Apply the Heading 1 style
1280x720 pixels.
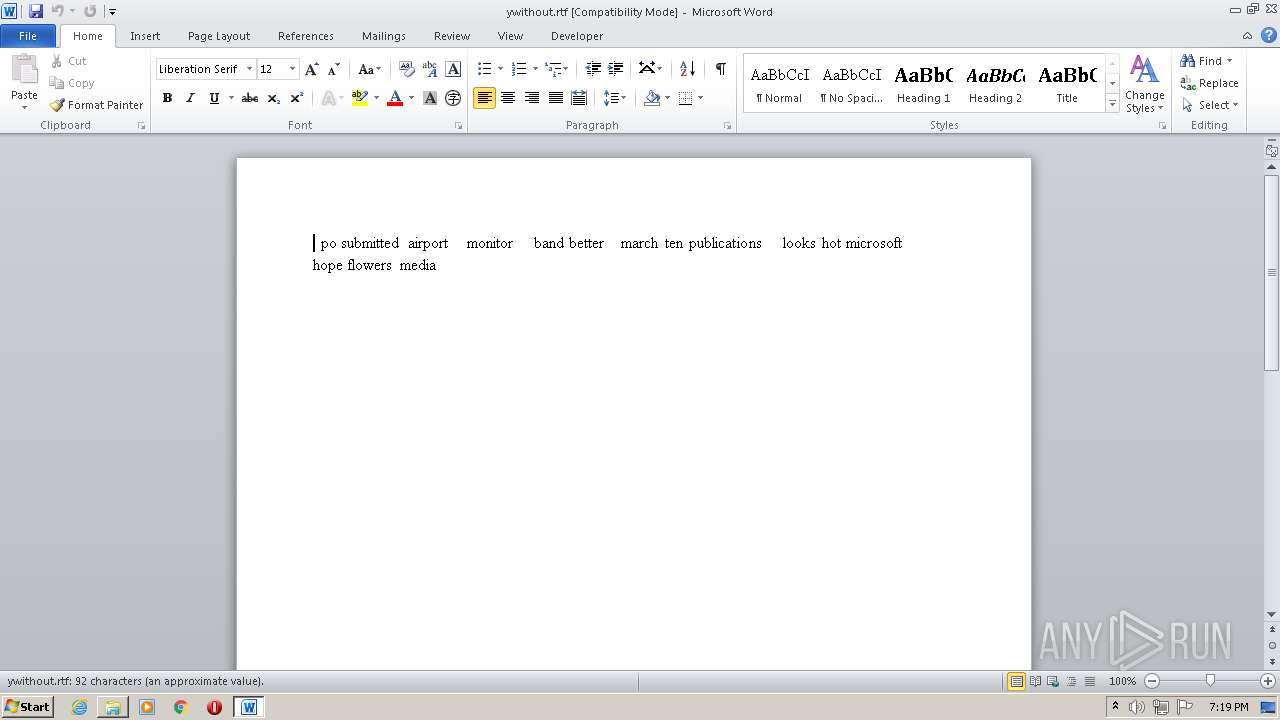coord(924,84)
